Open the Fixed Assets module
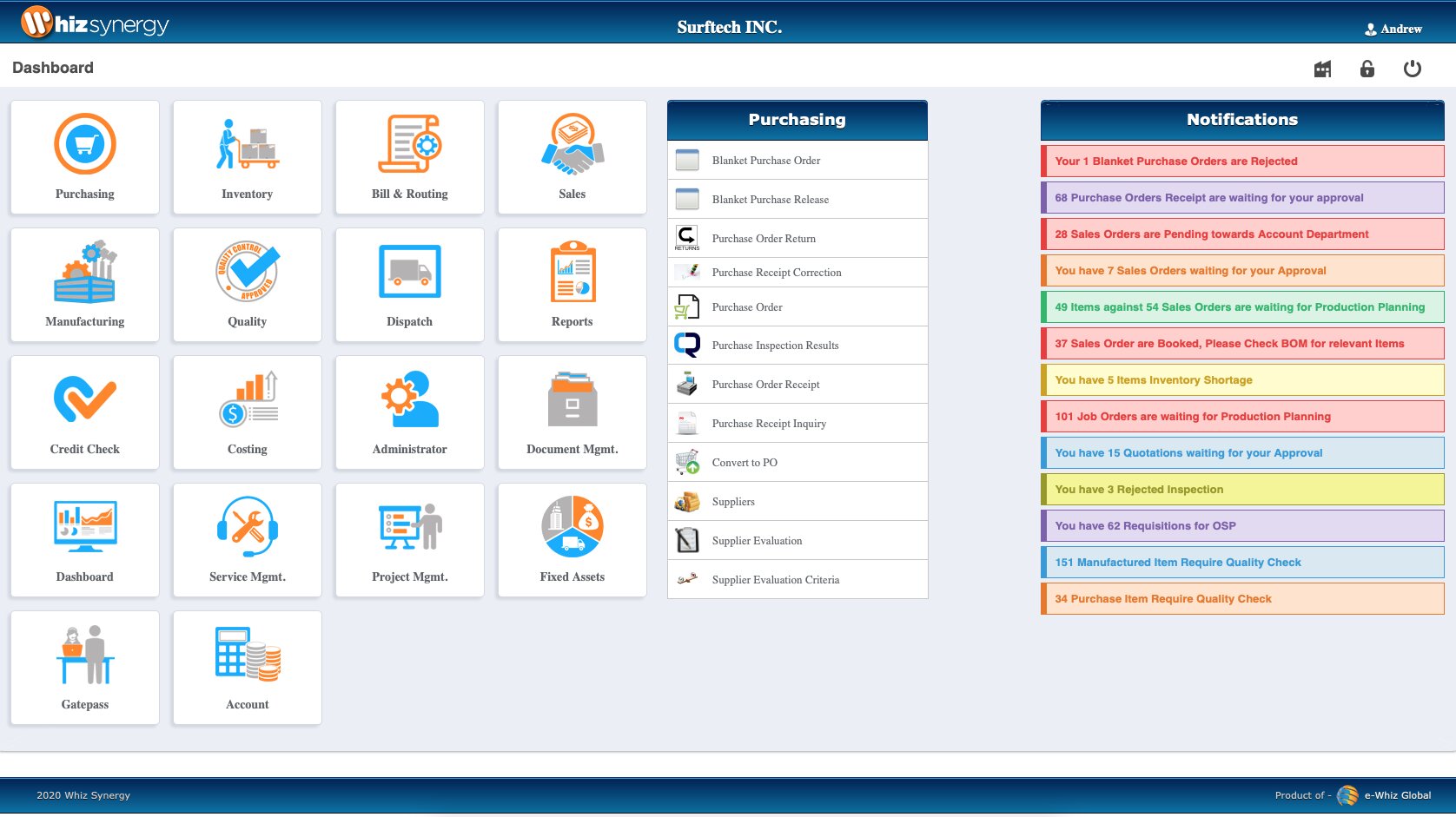Viewport: 1456px width, 817px height. (572, 540)
